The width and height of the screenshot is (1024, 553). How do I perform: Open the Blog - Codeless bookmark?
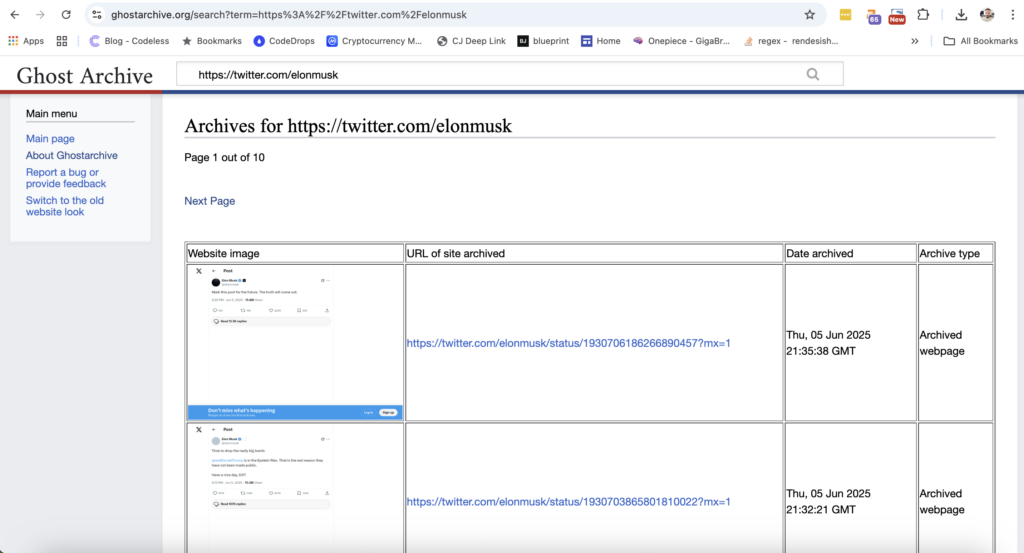[x=129, y=40]
